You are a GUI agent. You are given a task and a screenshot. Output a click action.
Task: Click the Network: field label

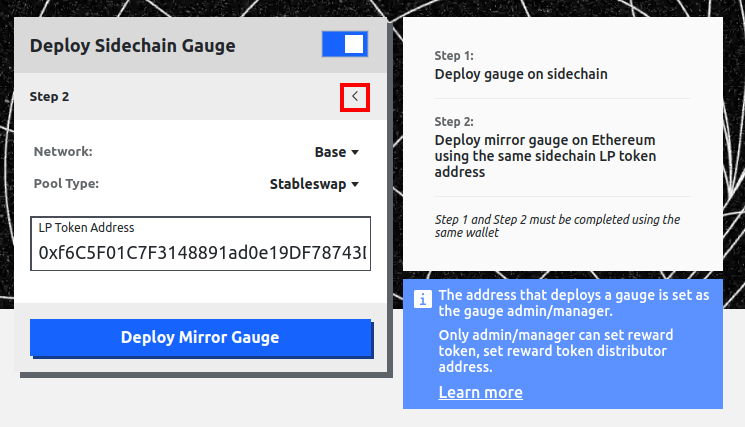(x=63, y=152)
